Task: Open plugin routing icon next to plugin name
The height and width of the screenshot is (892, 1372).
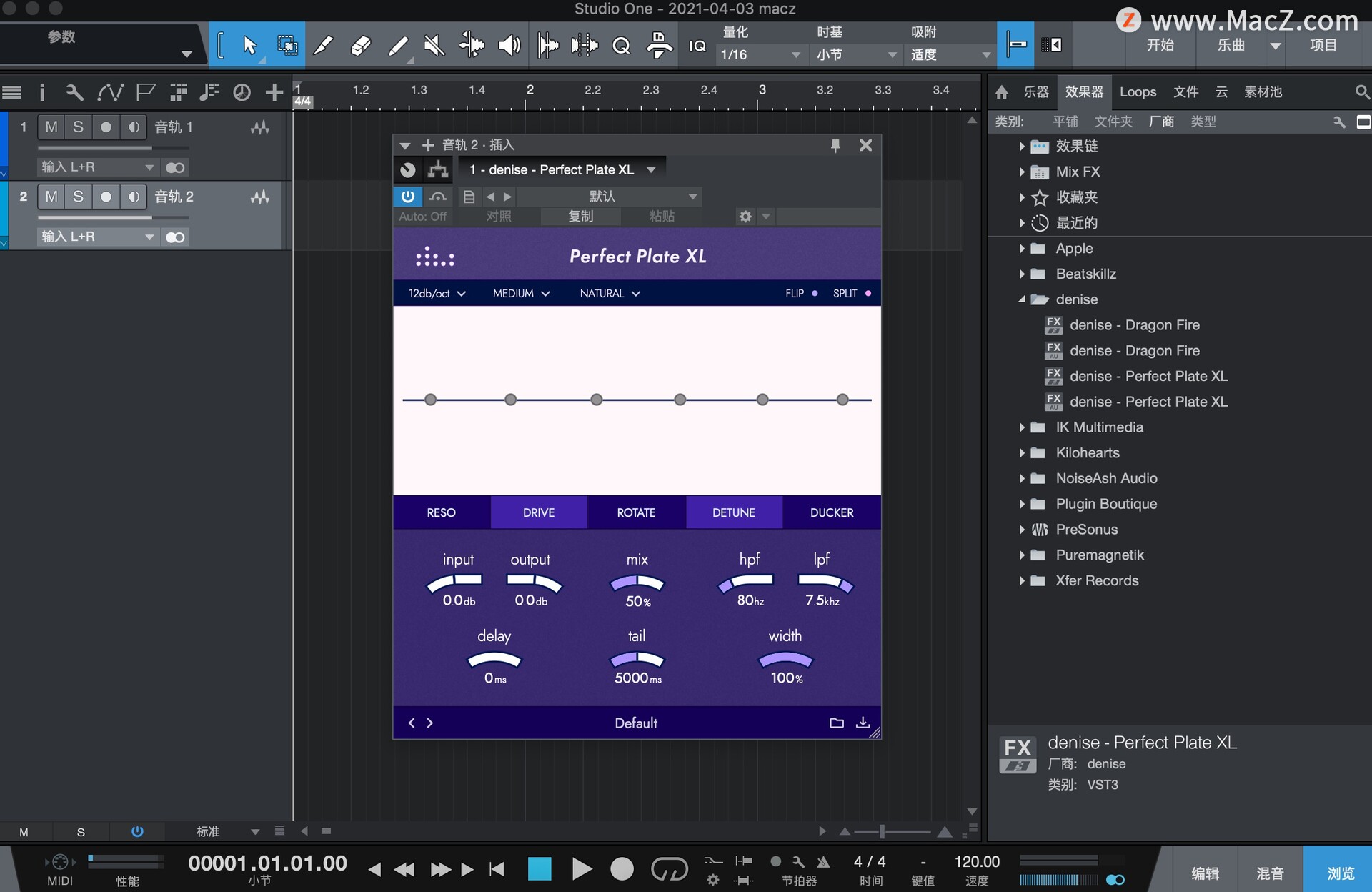Action: click(438, 170)
